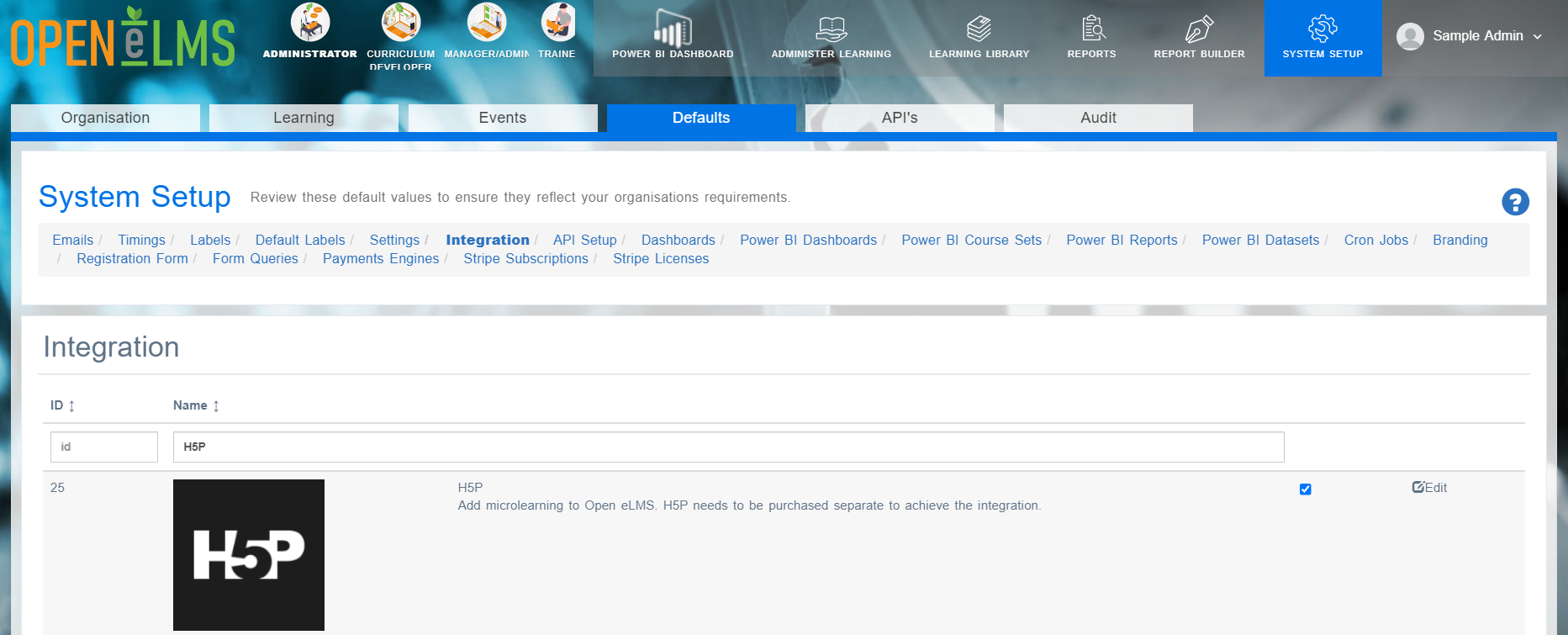Viewport: 1568px width, 635px height.
Task: Open the Report Builder
Action: point(1199,38)
